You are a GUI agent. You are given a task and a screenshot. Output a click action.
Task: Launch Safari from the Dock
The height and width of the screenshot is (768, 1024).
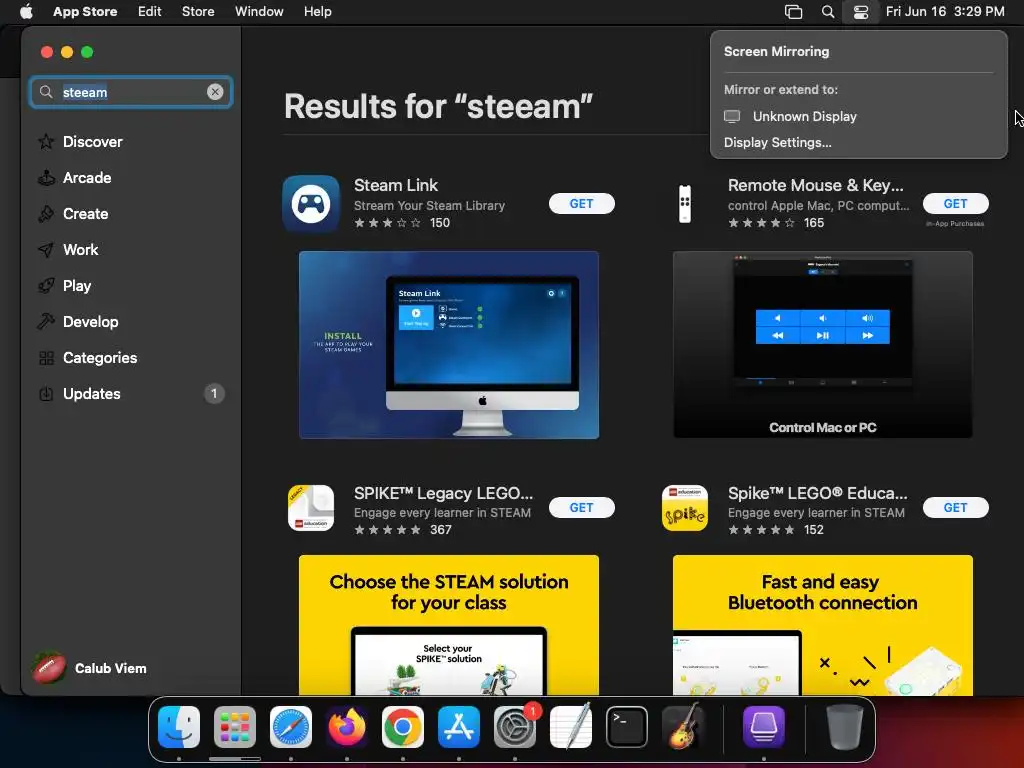[291, 727]
